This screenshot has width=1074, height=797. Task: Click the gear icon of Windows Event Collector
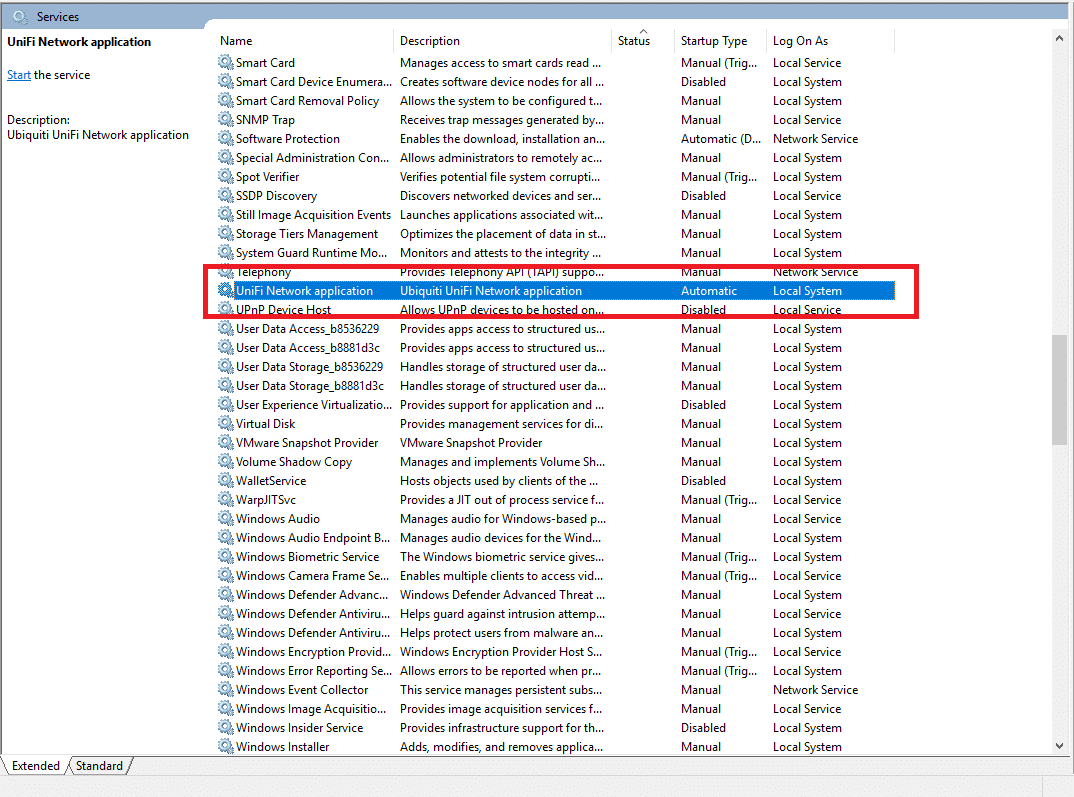click(x=225, y=690)
